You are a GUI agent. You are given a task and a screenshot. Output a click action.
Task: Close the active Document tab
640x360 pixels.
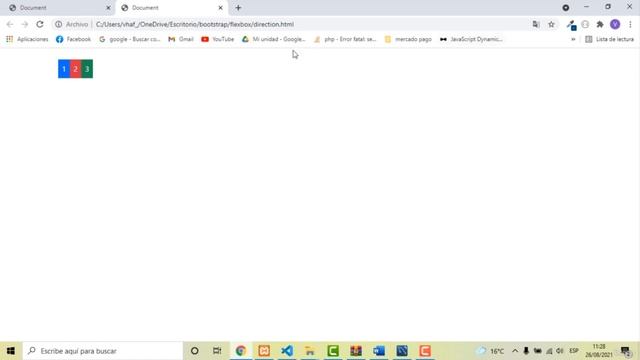tap(220, 8)
